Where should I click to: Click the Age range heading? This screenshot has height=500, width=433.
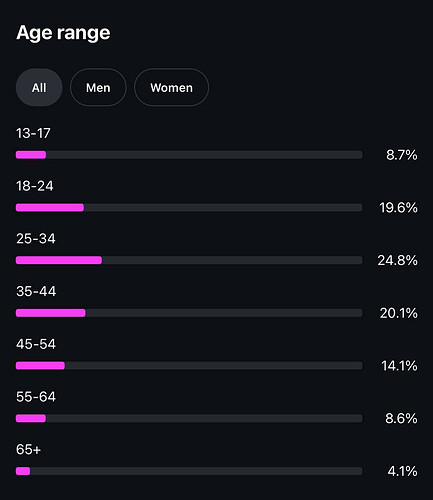(63, 33)
